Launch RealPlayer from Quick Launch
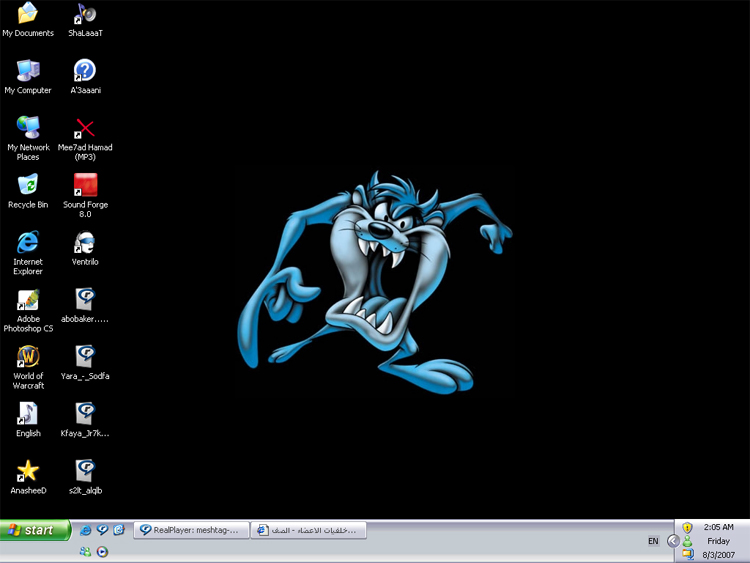This screenshot has height=563, width=750. pyautogui.click(x=102, y=530)
